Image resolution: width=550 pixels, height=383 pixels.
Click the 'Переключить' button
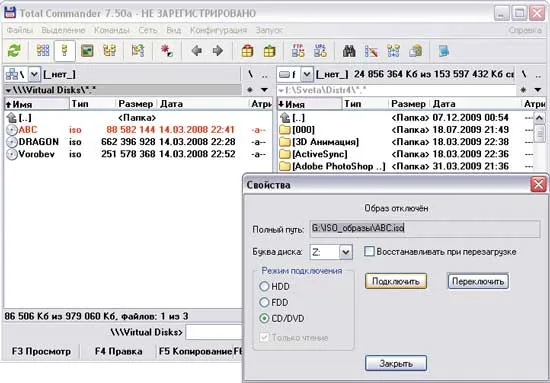[478, 281]
